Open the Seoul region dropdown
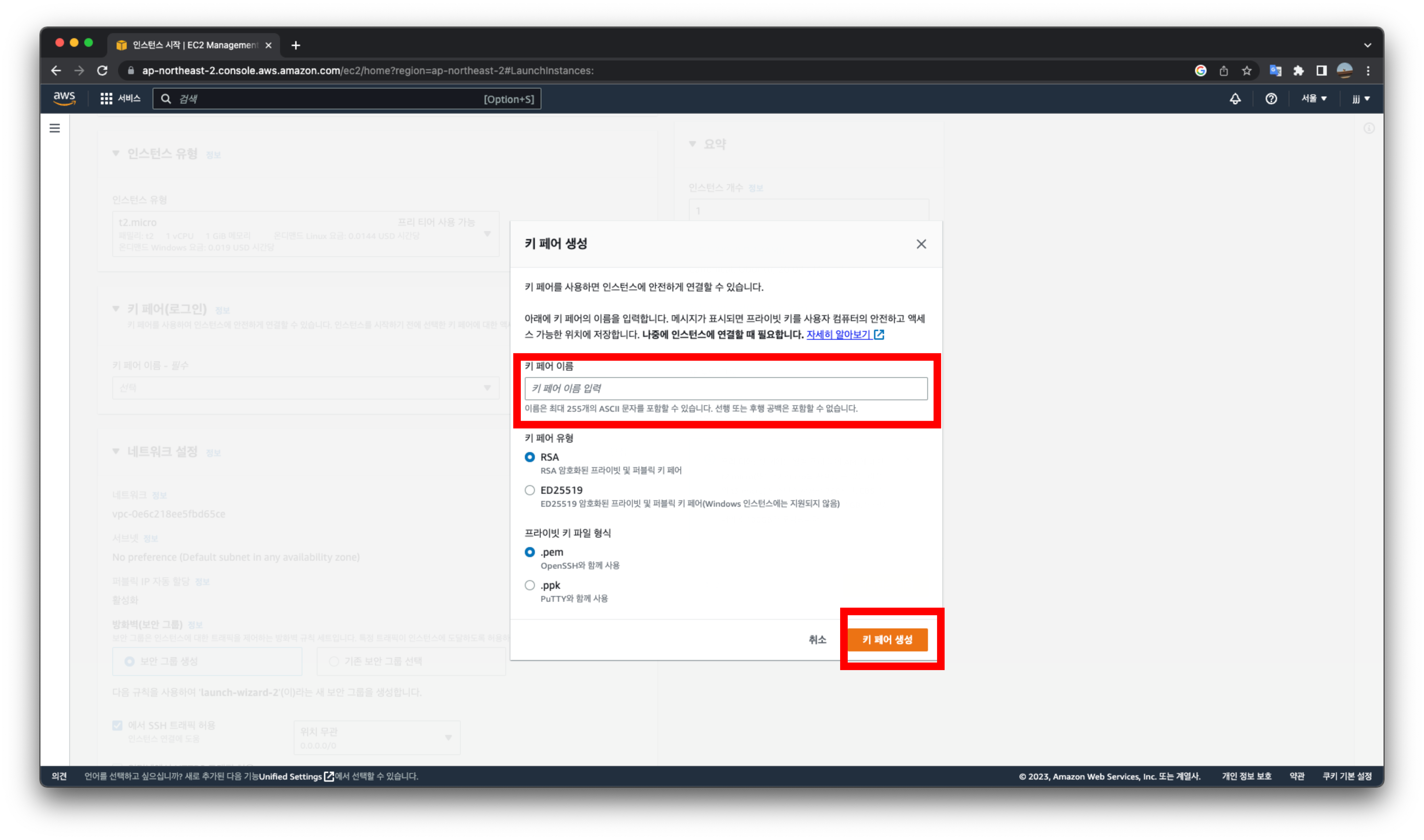 coord(1313,99)
